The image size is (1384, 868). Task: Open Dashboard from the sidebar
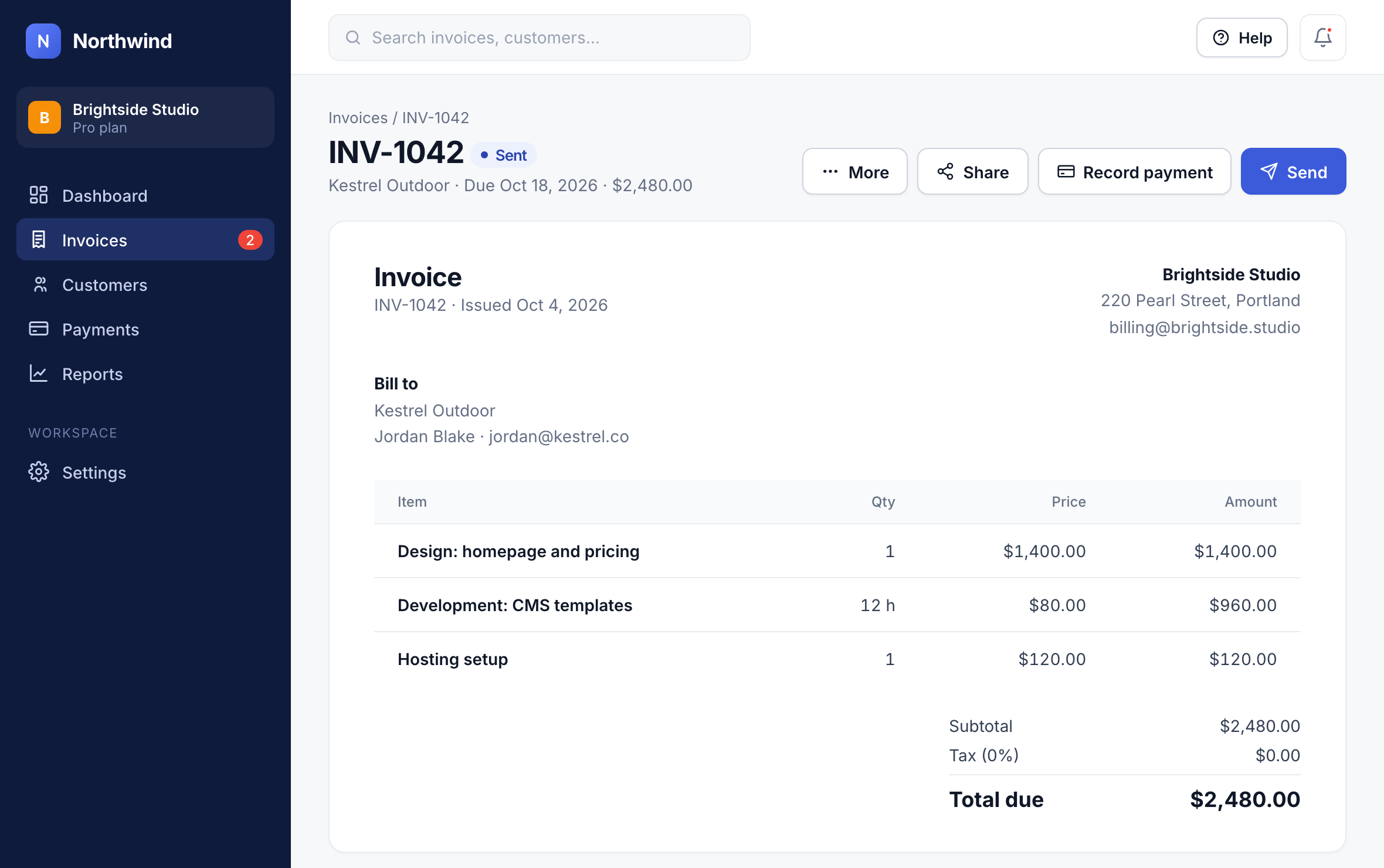pos(145,195)
